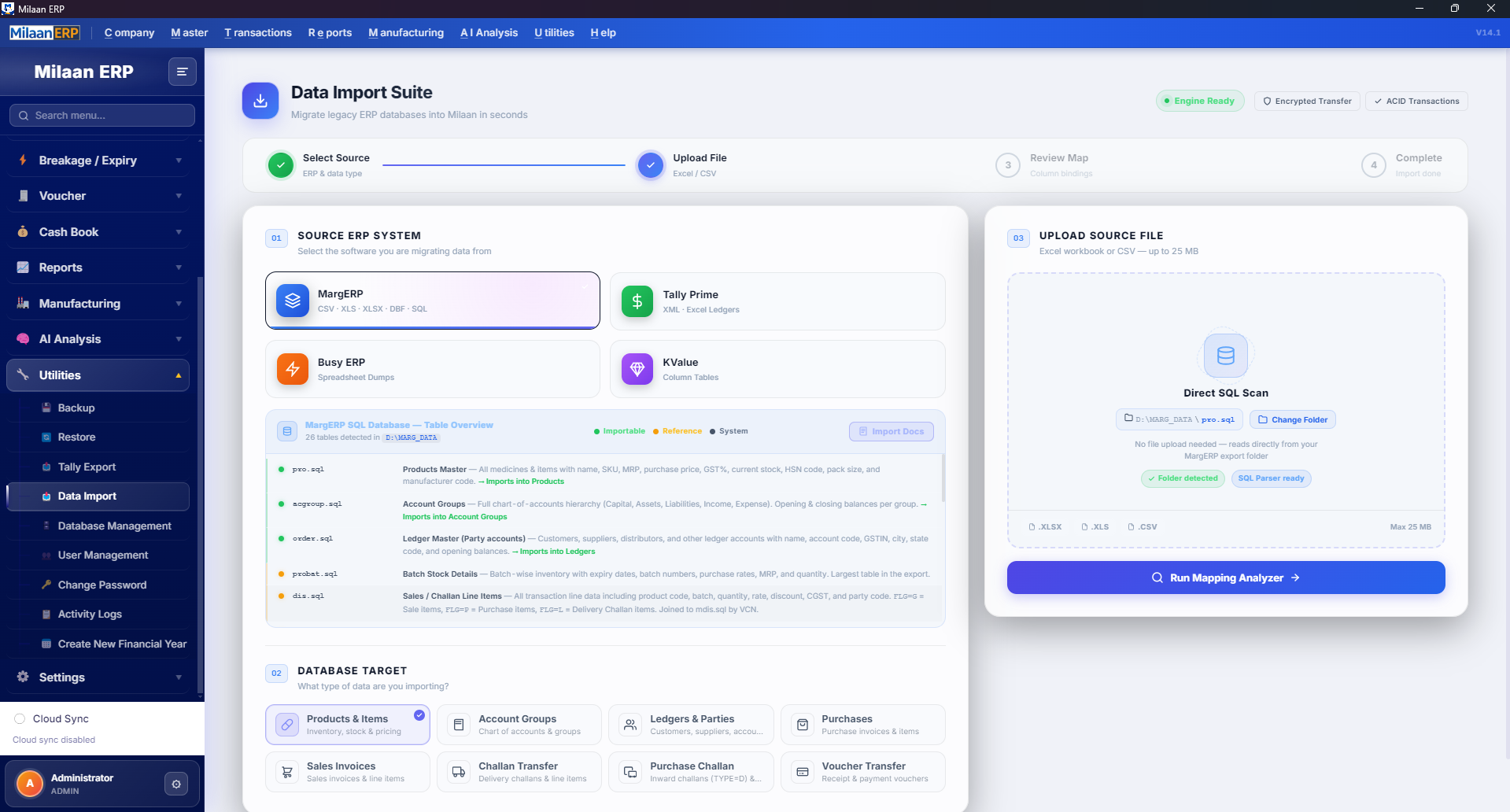Collapse sidebar with the hamburger icon
1510x812 pixels.
(182, 72)
